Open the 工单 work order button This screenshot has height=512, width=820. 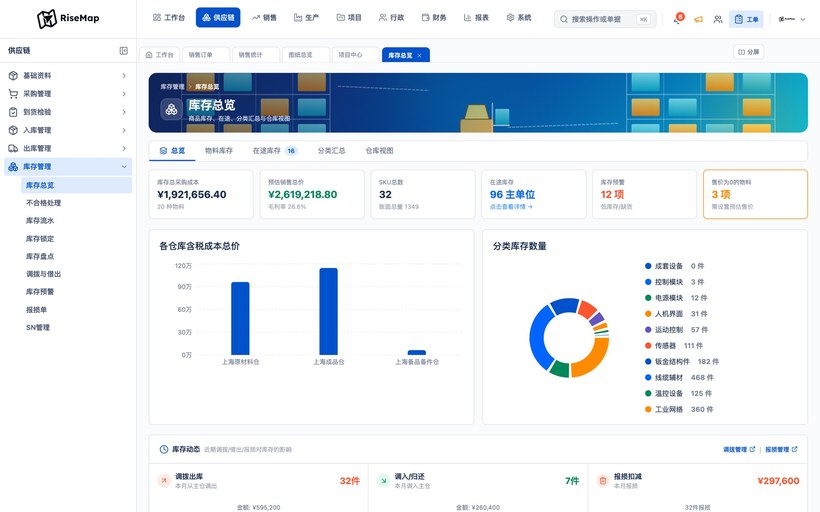click(746, 19)
